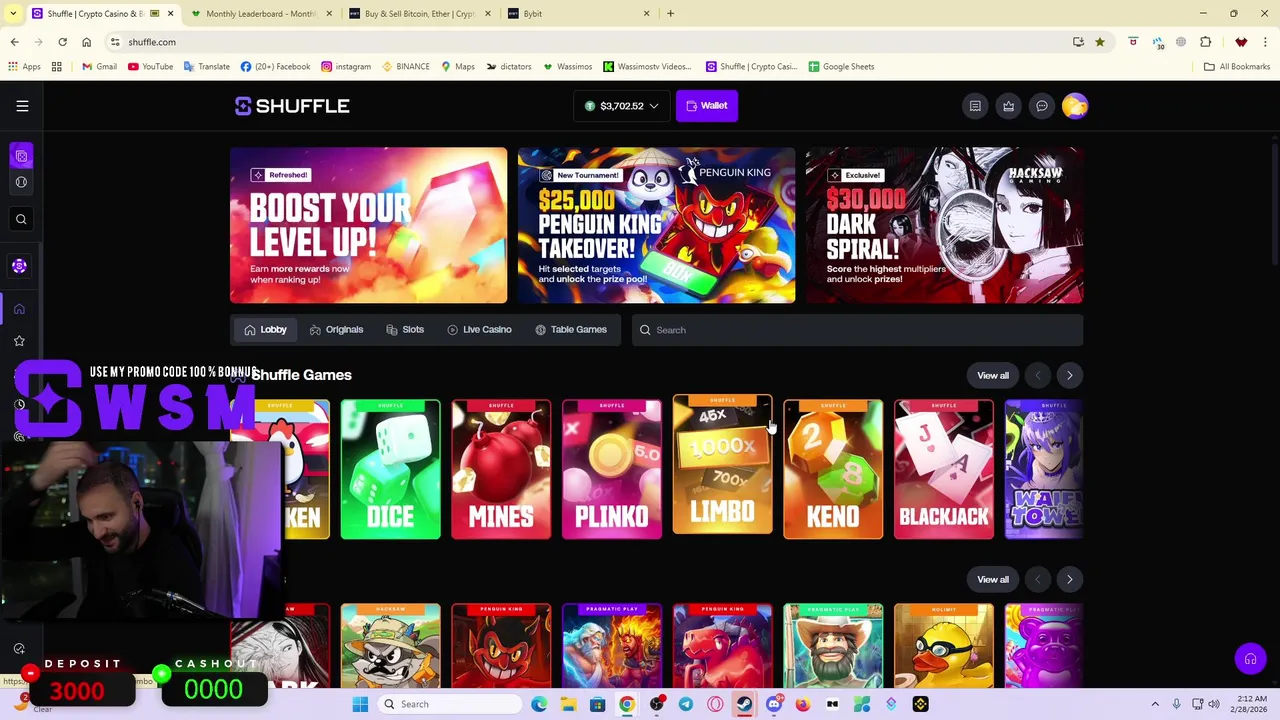Open Telegram from the taskbar
This screenshot has width=1280, height=720.
tap(685, 704)
